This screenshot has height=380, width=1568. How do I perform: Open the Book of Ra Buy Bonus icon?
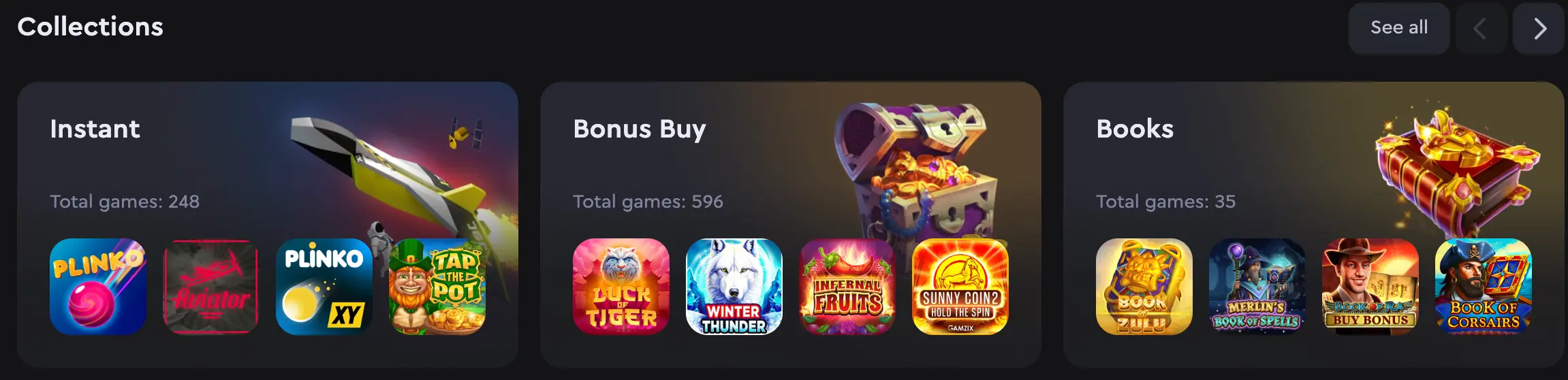point(1370,287)
